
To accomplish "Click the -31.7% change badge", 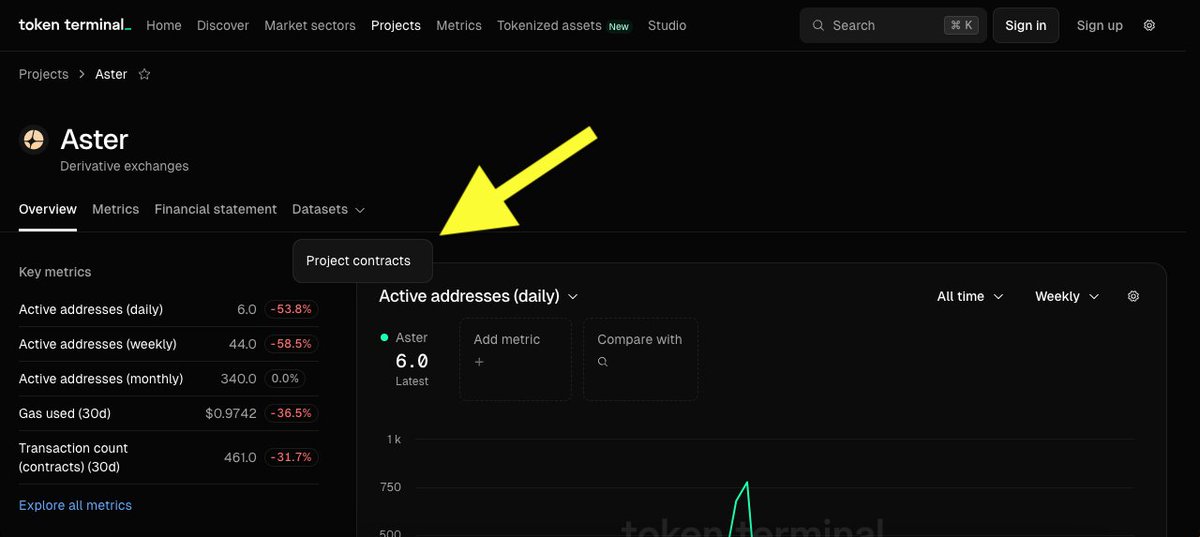I will (x=291, y=457).
